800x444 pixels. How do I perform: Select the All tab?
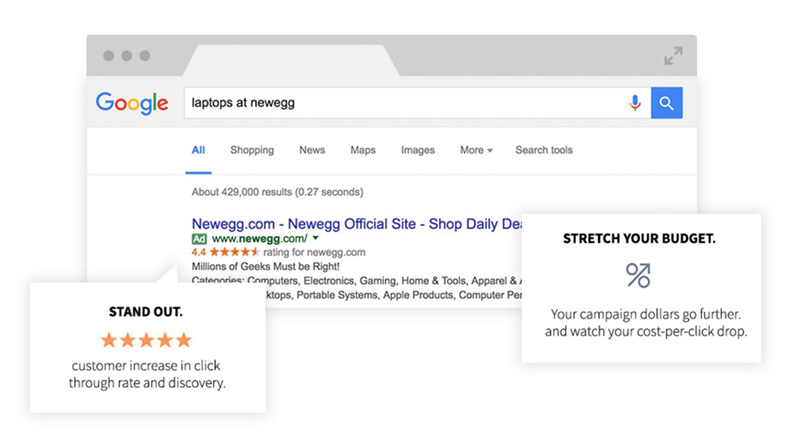(198, 150)
